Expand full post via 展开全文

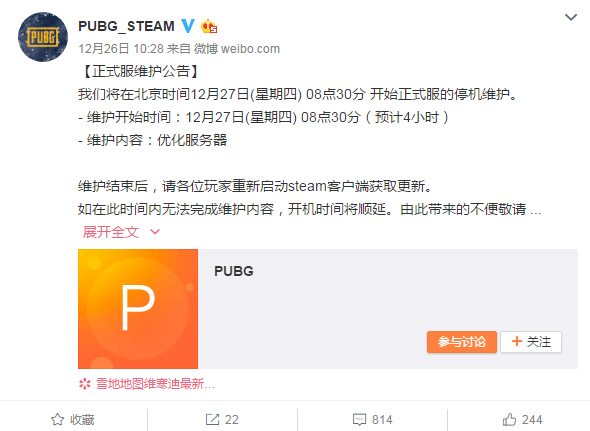[111, 232]
